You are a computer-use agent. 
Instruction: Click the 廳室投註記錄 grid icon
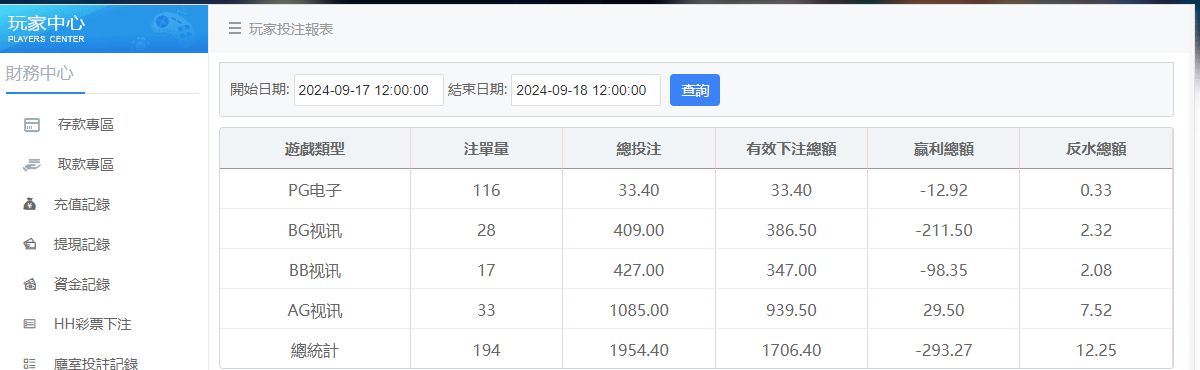click(x=30, y=364)
